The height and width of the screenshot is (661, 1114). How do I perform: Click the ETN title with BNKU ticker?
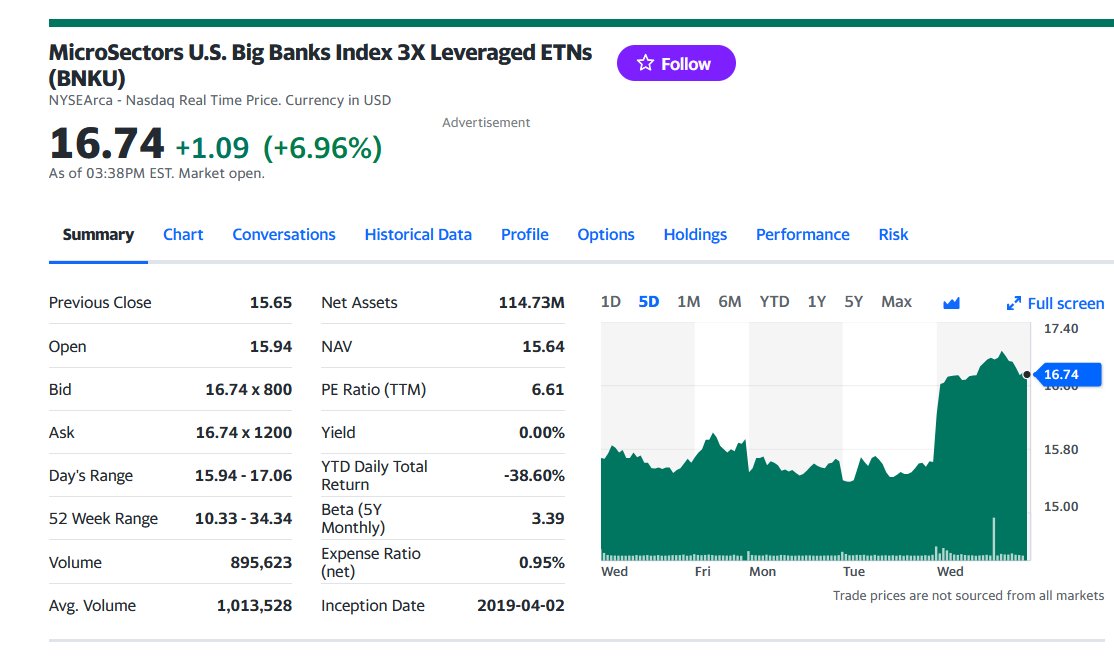point(320,65)
